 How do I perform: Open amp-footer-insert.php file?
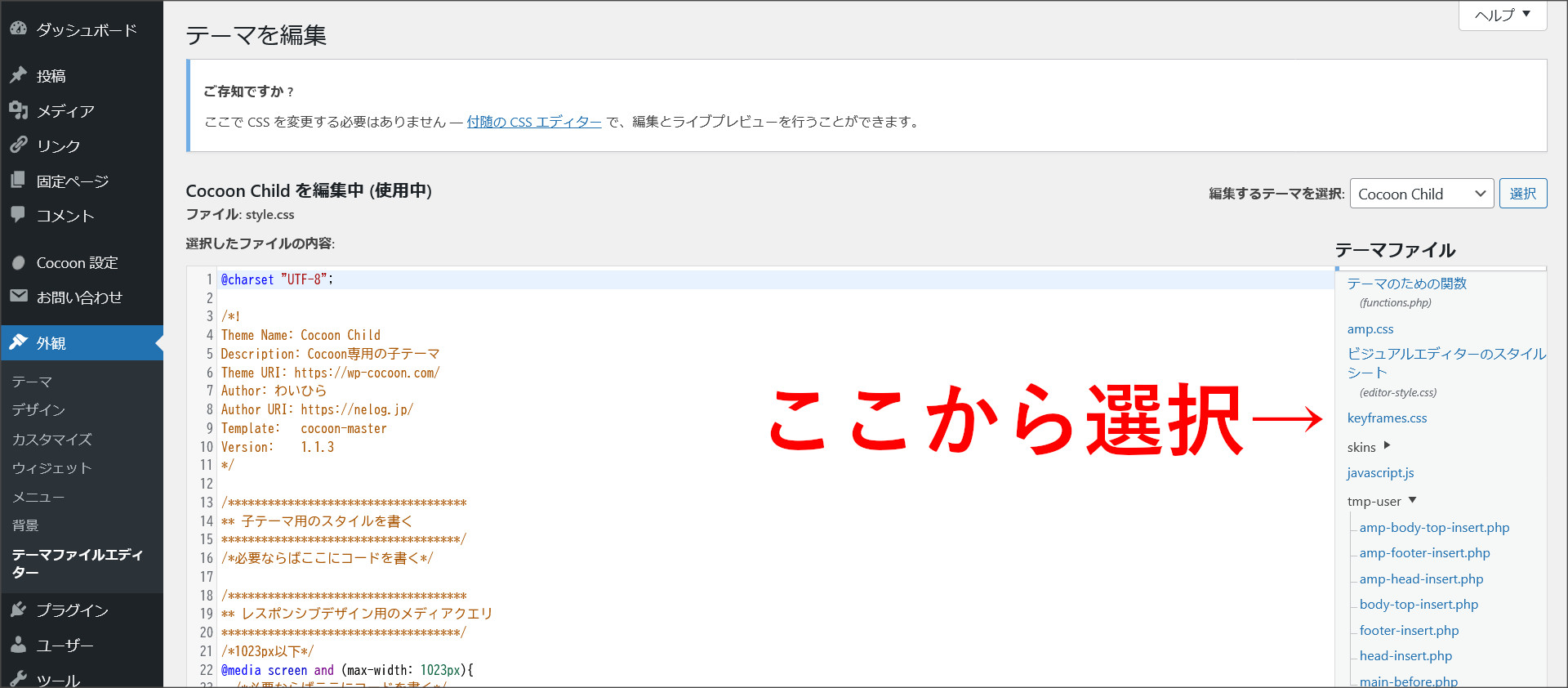pos(1424,552)
